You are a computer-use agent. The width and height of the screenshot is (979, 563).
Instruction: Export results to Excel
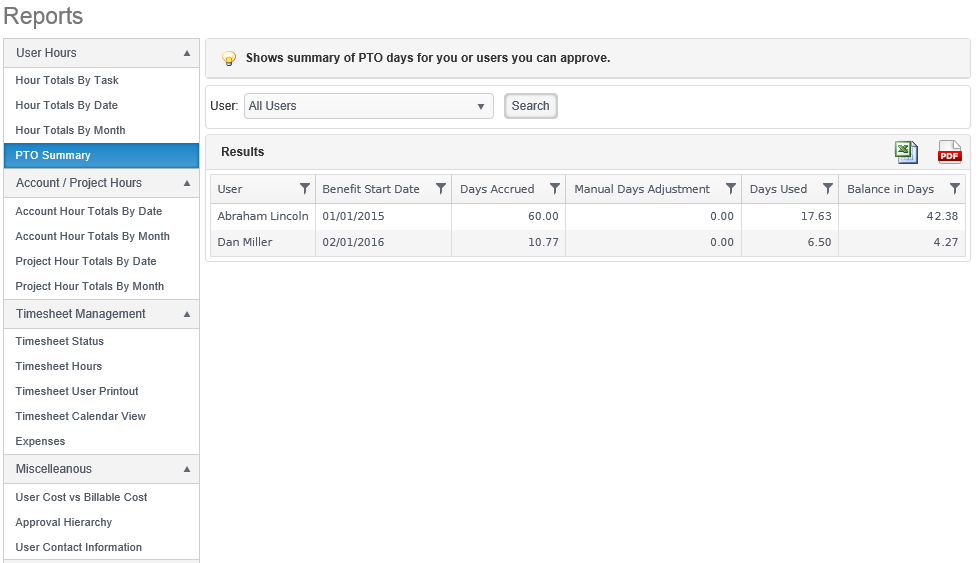pyautogui.click(x=906, y=152)
